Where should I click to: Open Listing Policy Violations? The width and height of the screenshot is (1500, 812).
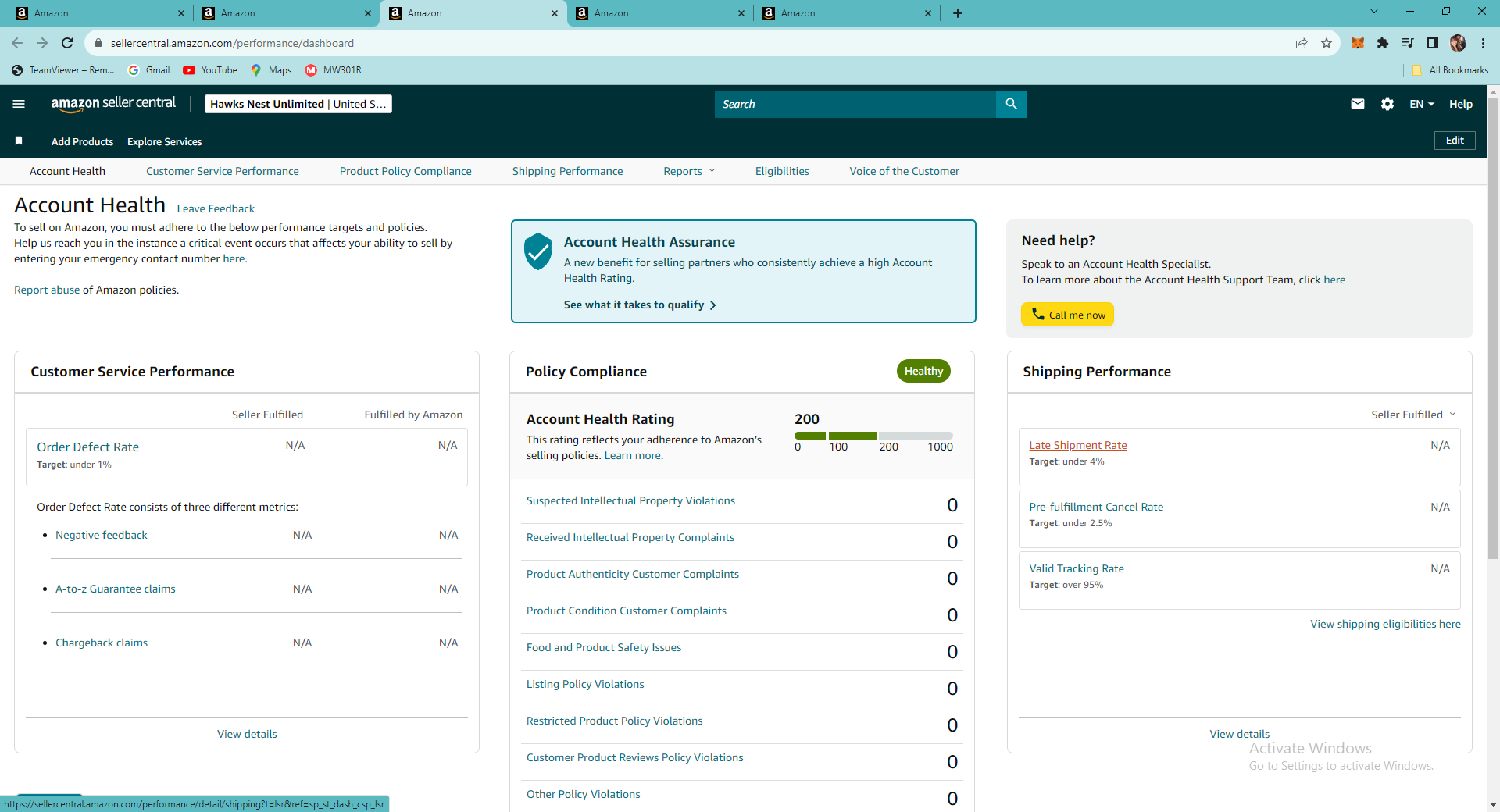(585, 684)
